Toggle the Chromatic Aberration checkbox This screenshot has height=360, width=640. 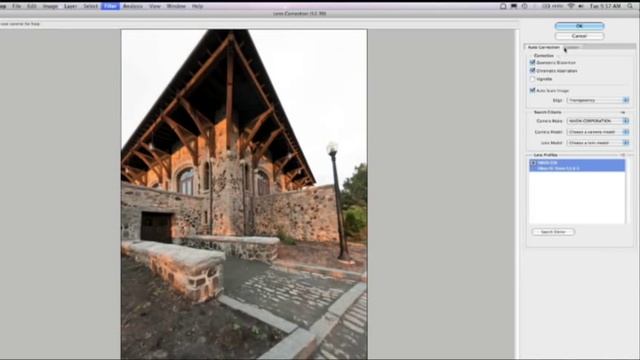click(532, 71)
